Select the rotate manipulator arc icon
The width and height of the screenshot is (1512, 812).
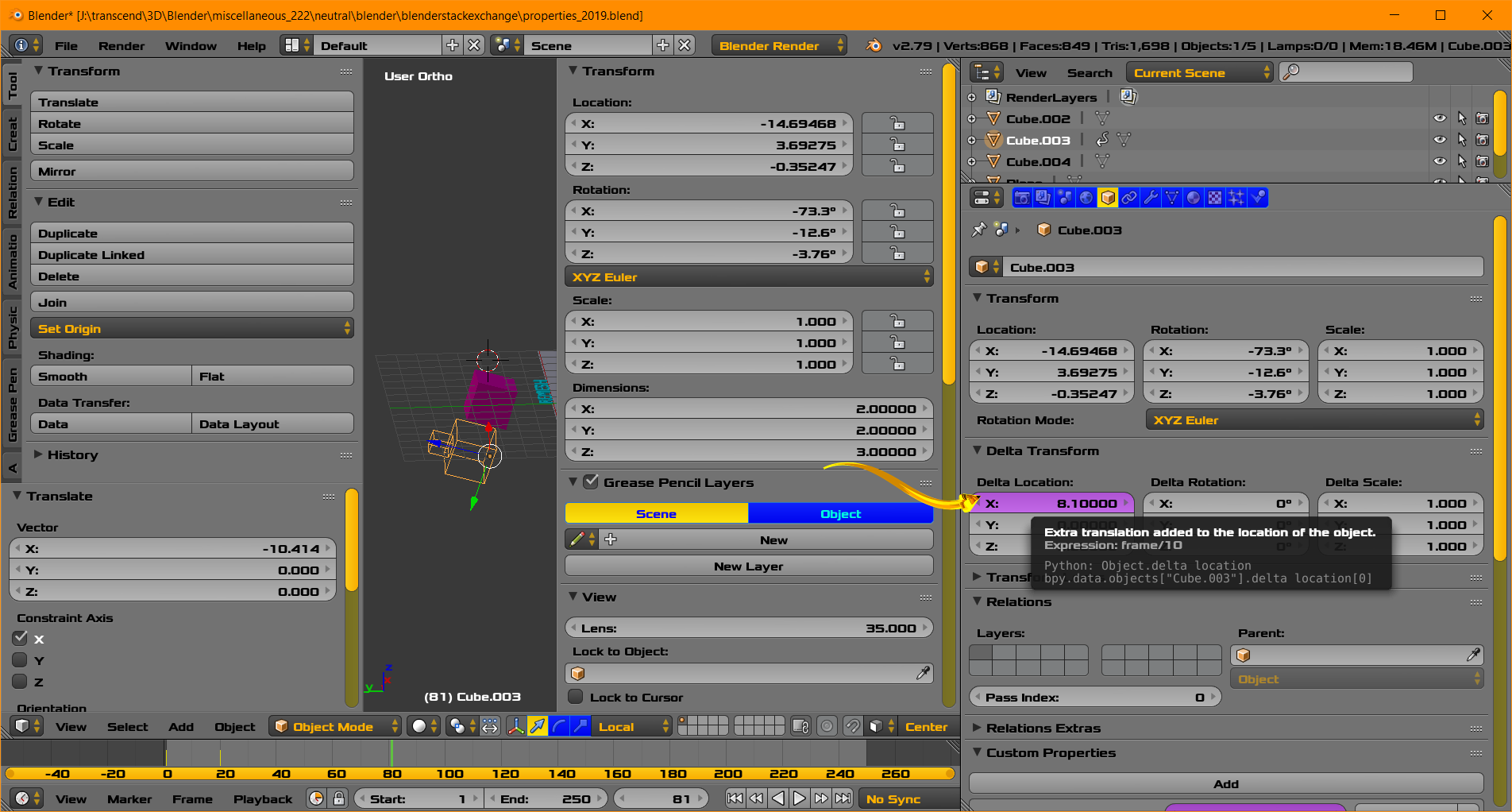coord(560,726)
